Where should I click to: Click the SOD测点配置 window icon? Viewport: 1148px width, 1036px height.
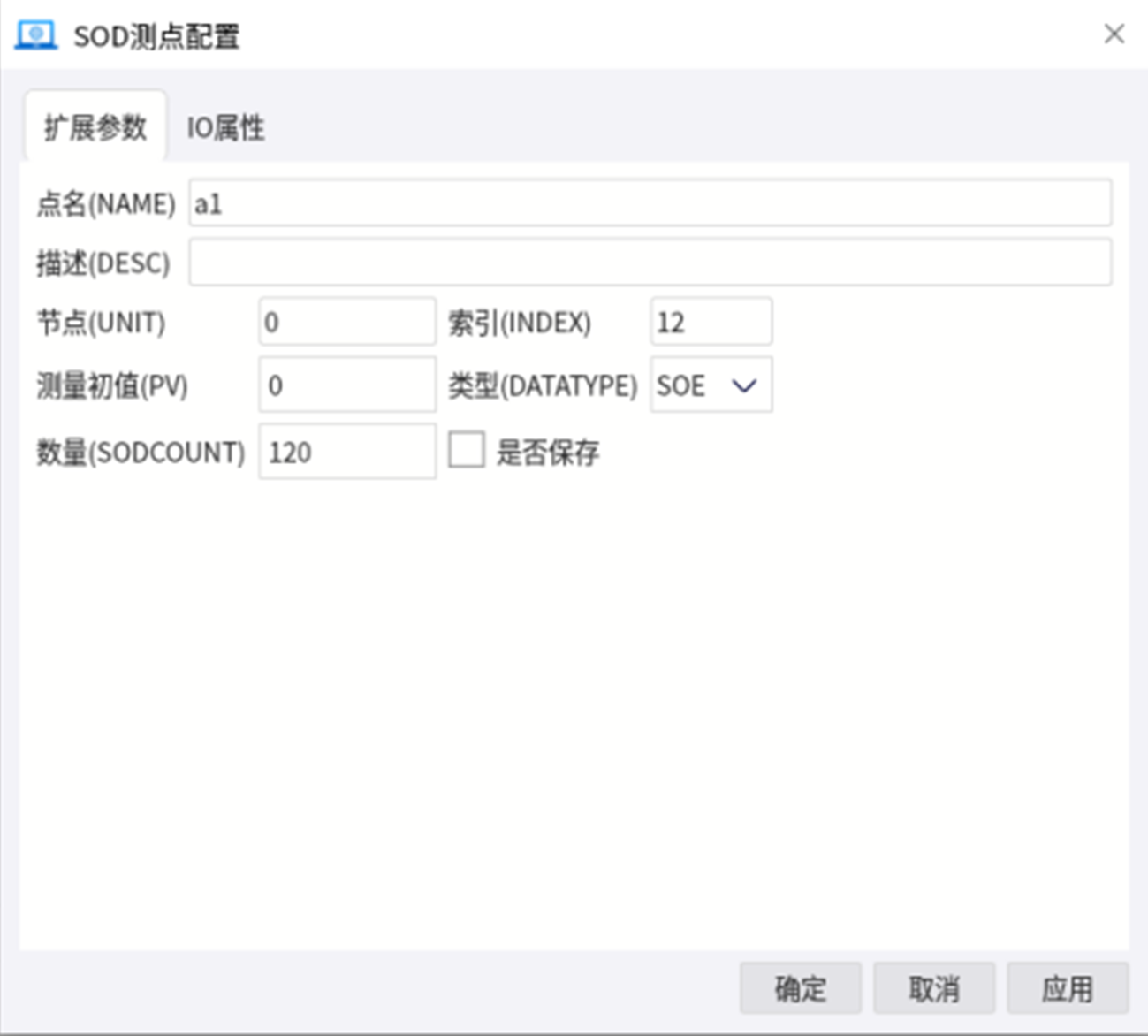click(x=36, y=35)
